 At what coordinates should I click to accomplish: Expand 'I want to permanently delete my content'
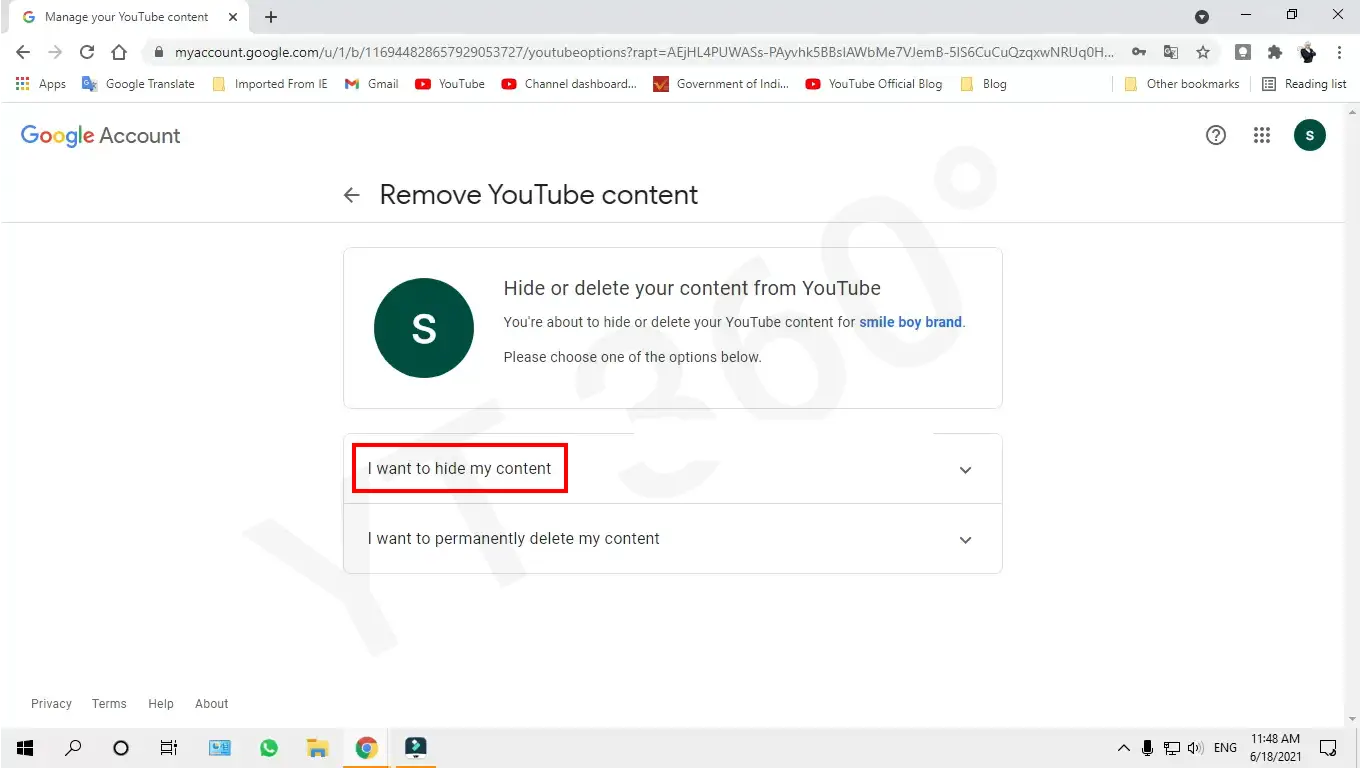[x=672, y=539]
